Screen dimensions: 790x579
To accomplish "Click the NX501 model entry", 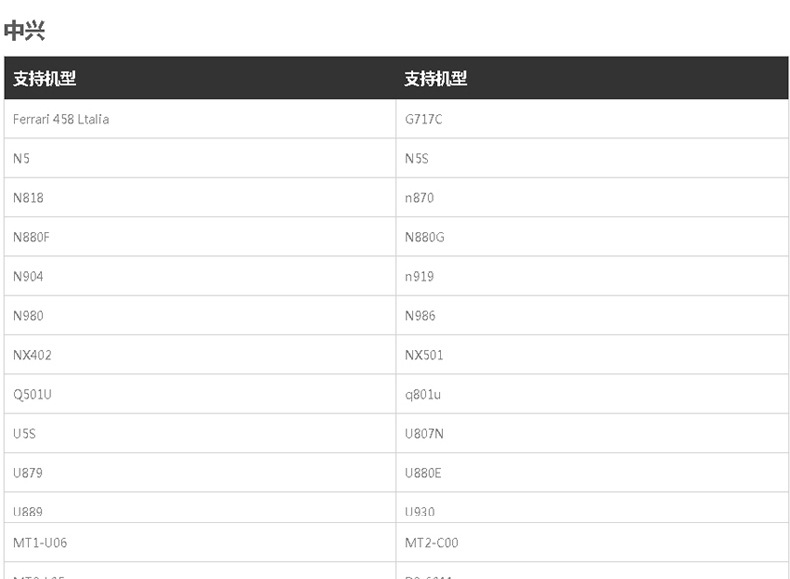I will pos(424,355).
